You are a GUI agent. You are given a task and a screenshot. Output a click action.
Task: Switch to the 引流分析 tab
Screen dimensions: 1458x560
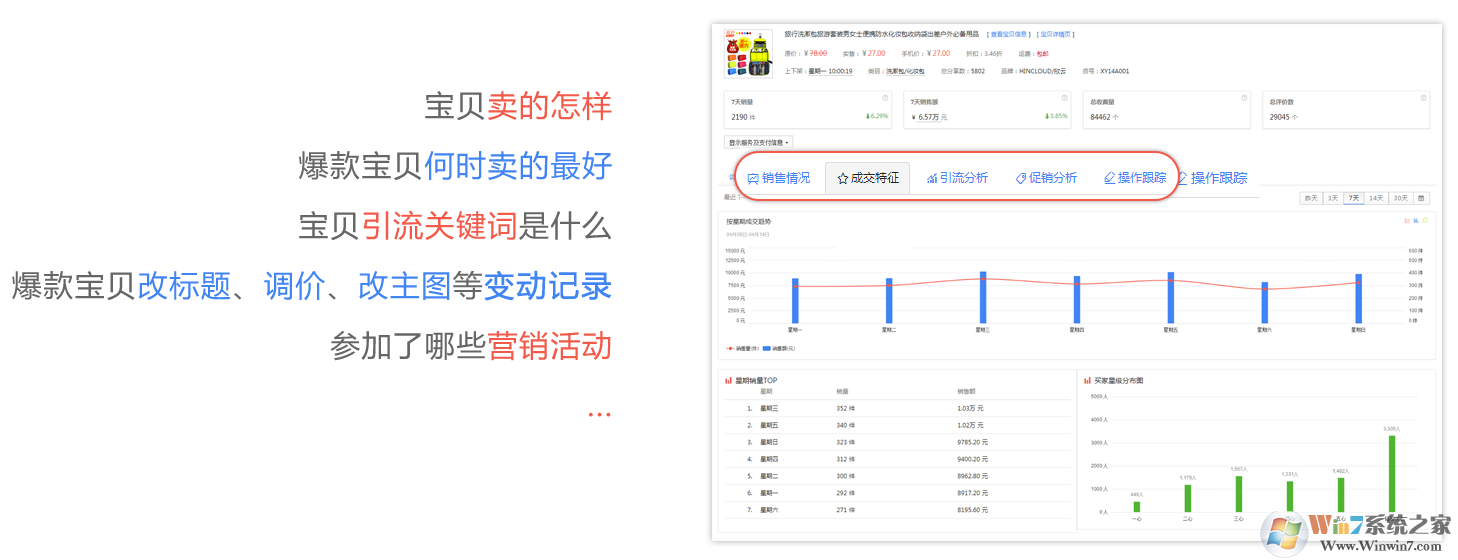[x=957, y=178]
